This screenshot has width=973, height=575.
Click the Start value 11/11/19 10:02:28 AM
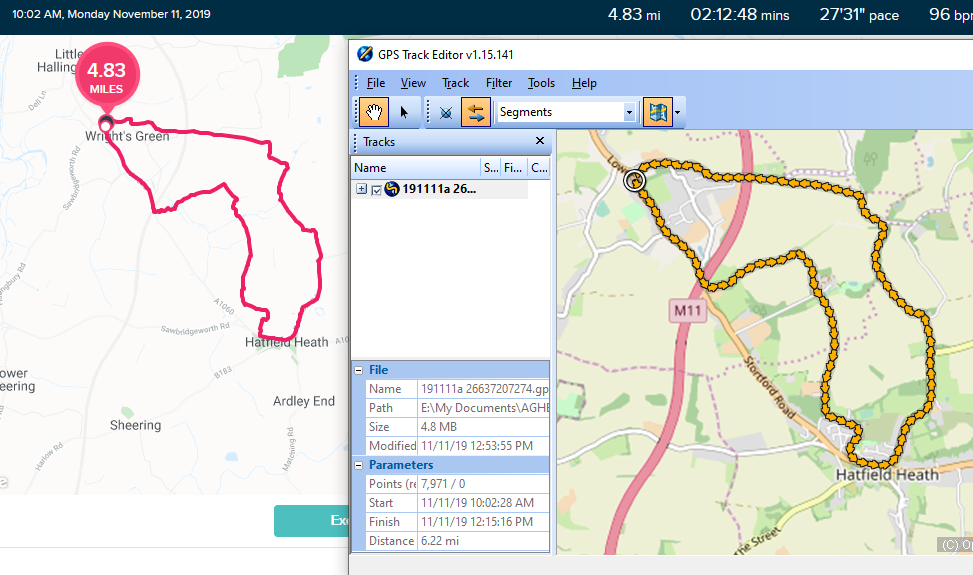tap(484, 503)
